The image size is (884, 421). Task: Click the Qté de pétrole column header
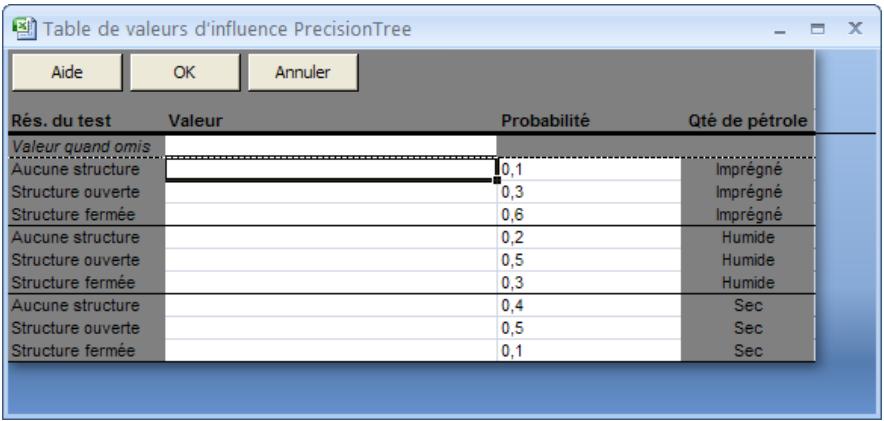click(748, 121)
